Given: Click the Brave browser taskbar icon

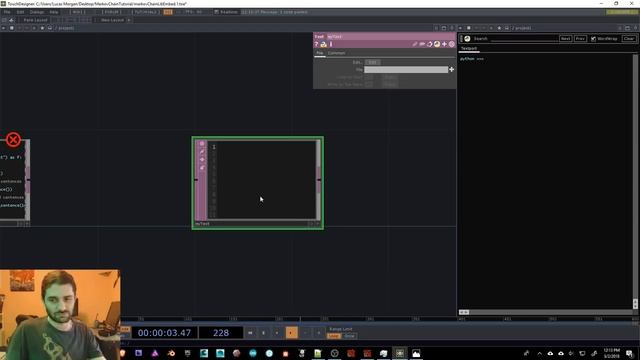Looking at the screenshot, I should [122, 353].
